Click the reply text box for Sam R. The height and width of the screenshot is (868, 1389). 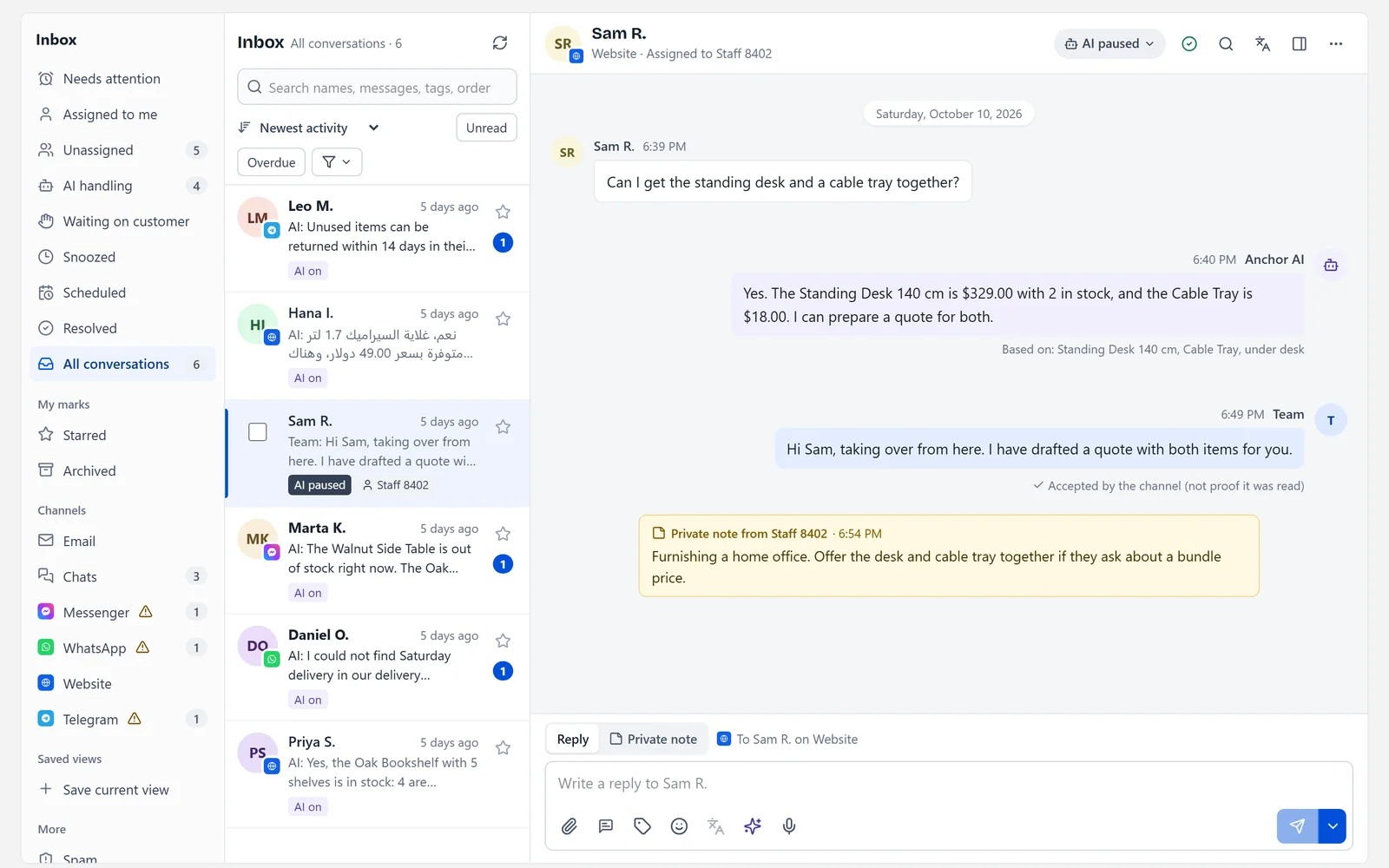pyautogui.click(x=949, y=784)
